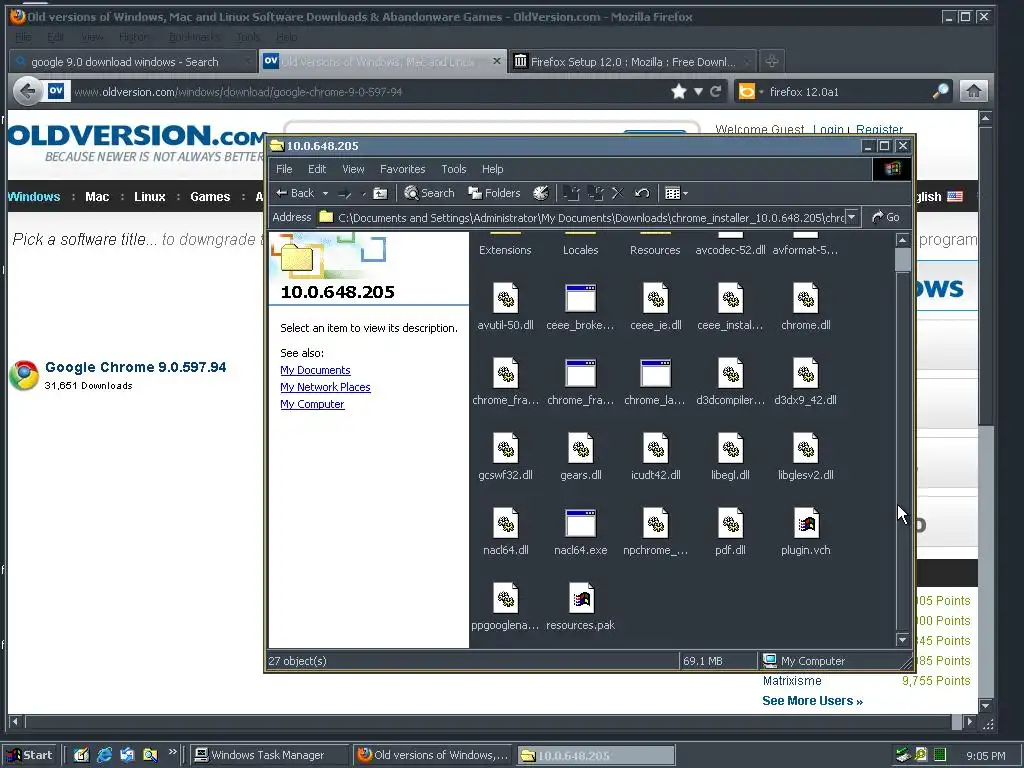This screenshot has height=768, width=1024.
Task: Select resources.pak file icon
Action: [x=581, y=600]
